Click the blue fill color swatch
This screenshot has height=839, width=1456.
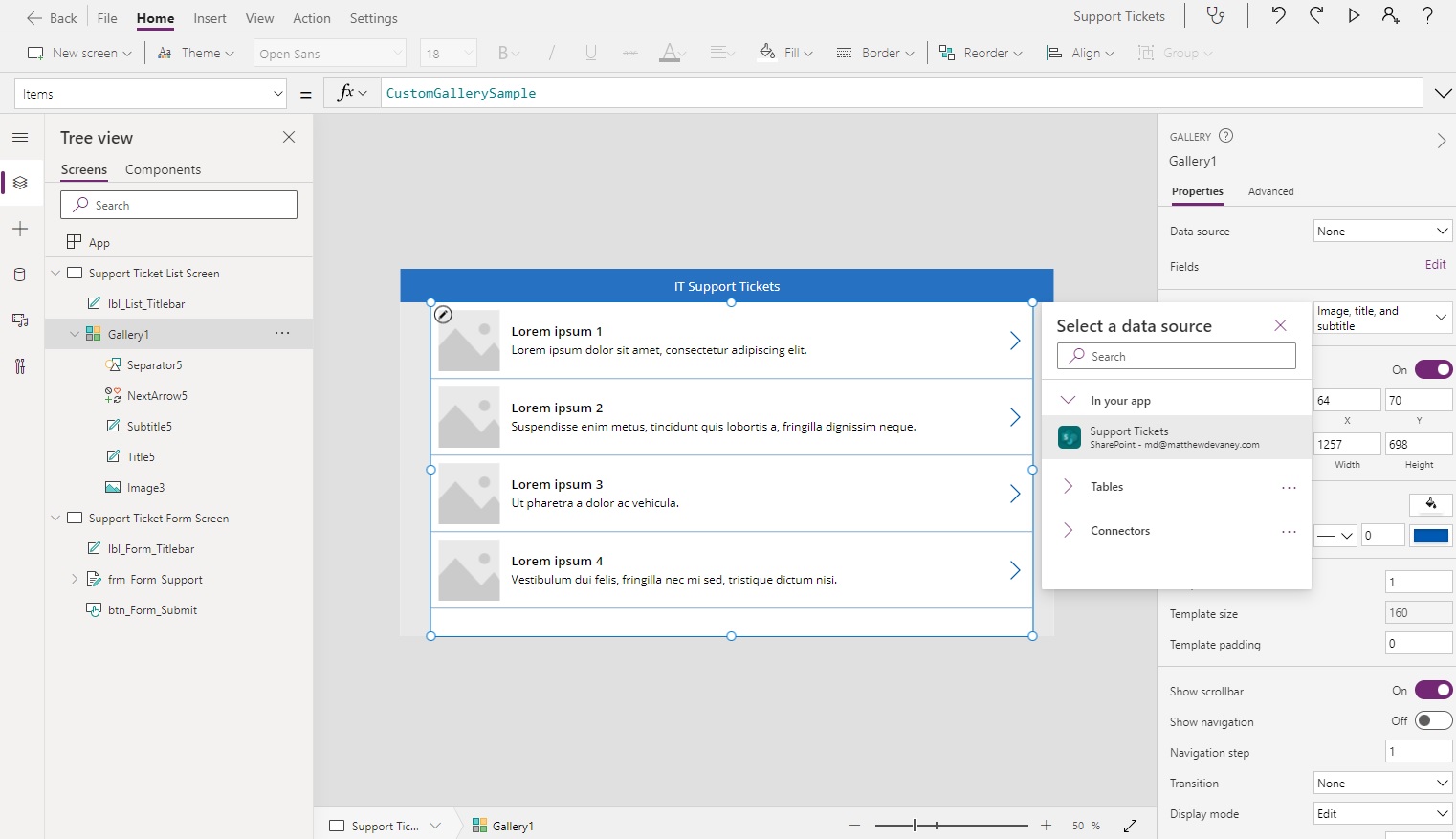coord(1430,536)
